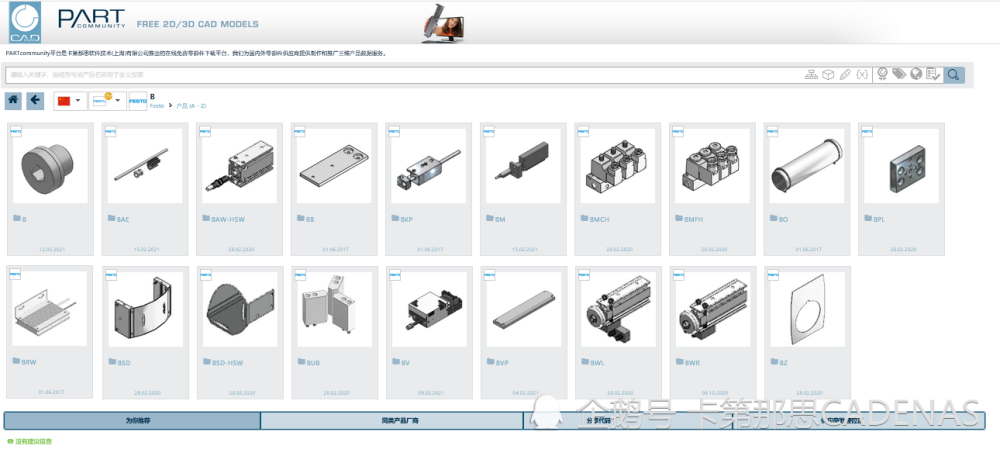1000x449 pixels.
Task: Click the Festo breadcrumb link
Action: [157, 106]
